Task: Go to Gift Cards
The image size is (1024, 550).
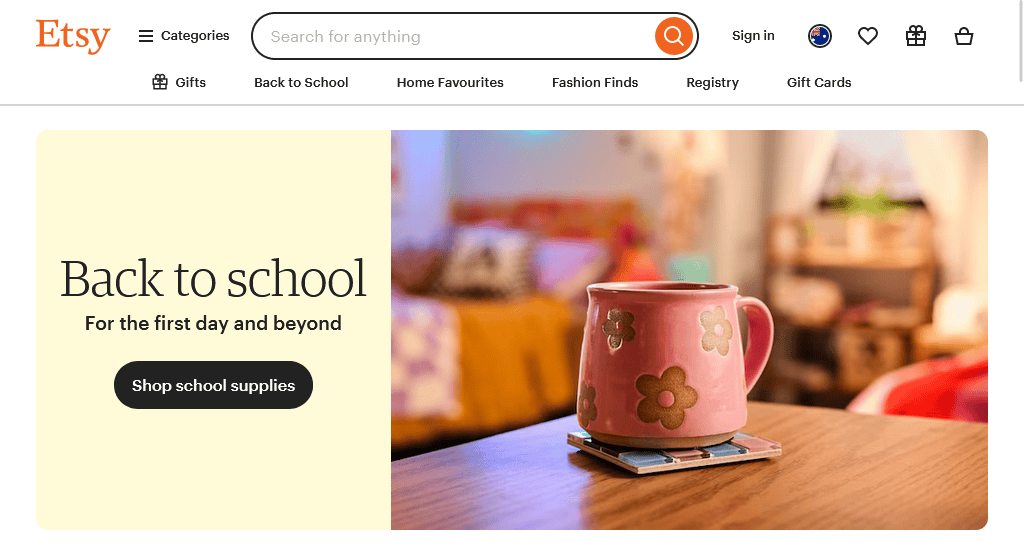Action: pos(819,82)
